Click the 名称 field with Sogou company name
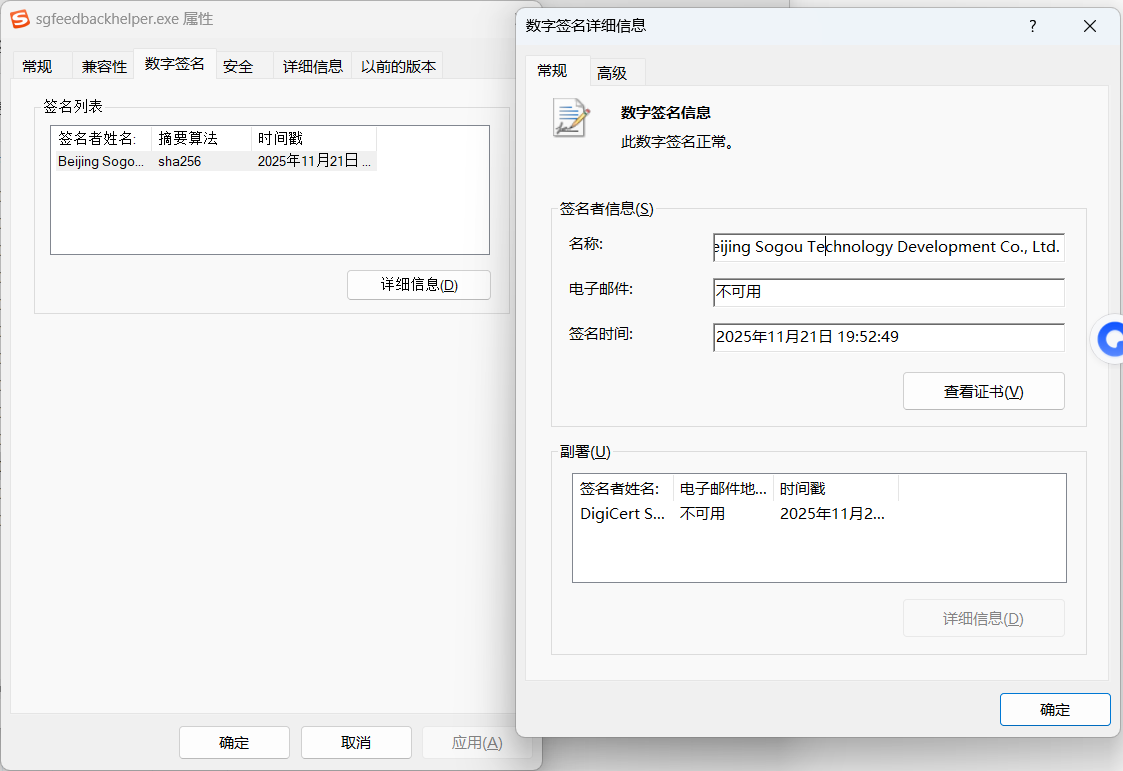The image size is (1123, 771). pyautogui.click(x=888, y=247)
